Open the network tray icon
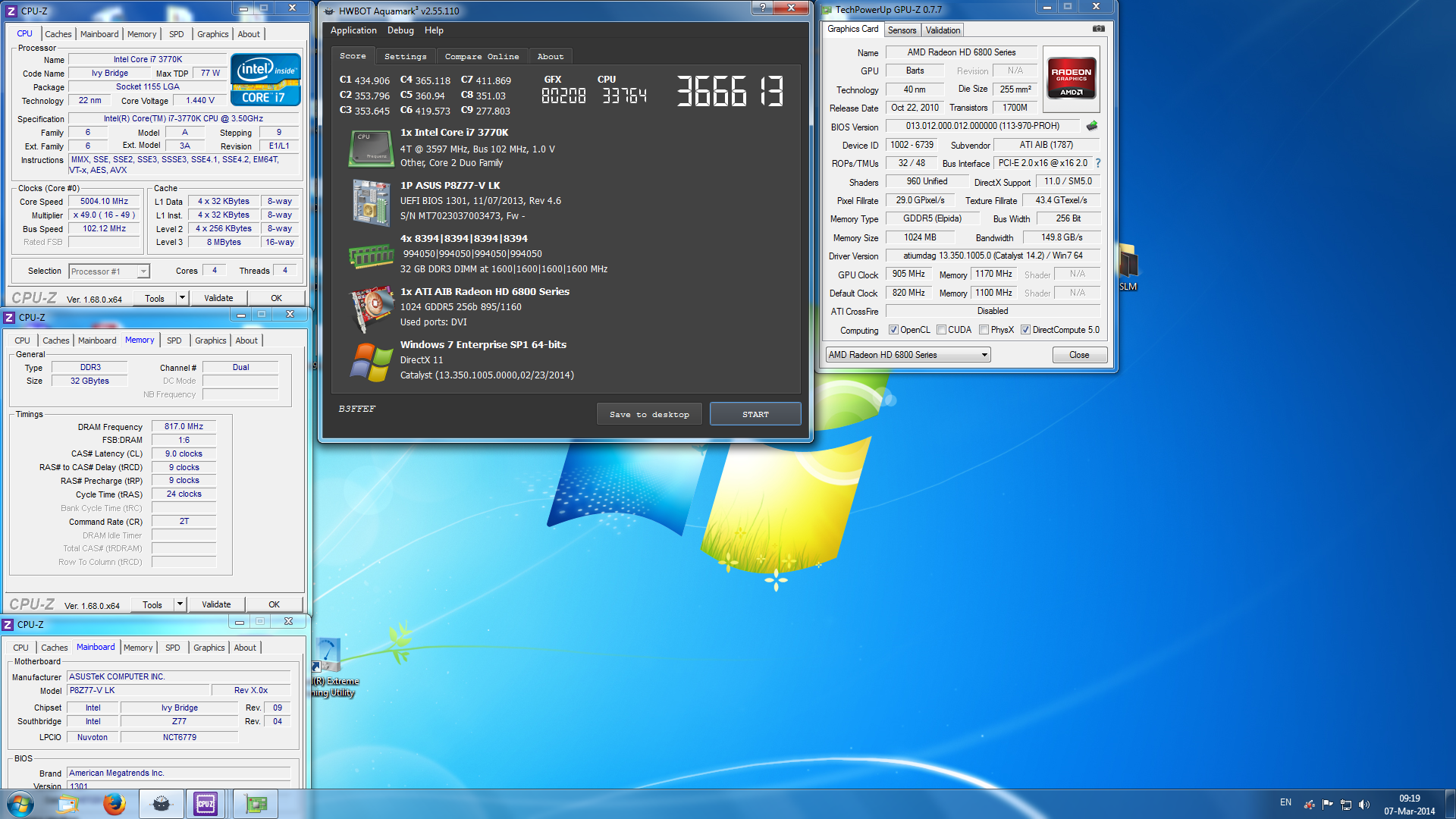Screen dimensions: 1456x819 pos(1346,805)
